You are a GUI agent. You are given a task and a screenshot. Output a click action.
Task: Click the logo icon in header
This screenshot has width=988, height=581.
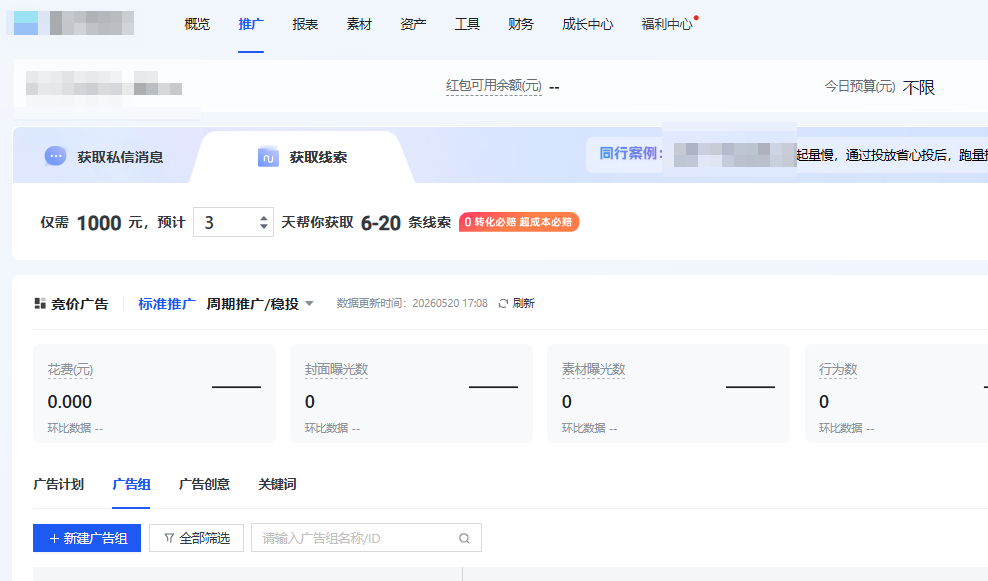click(x=26, y=23)
